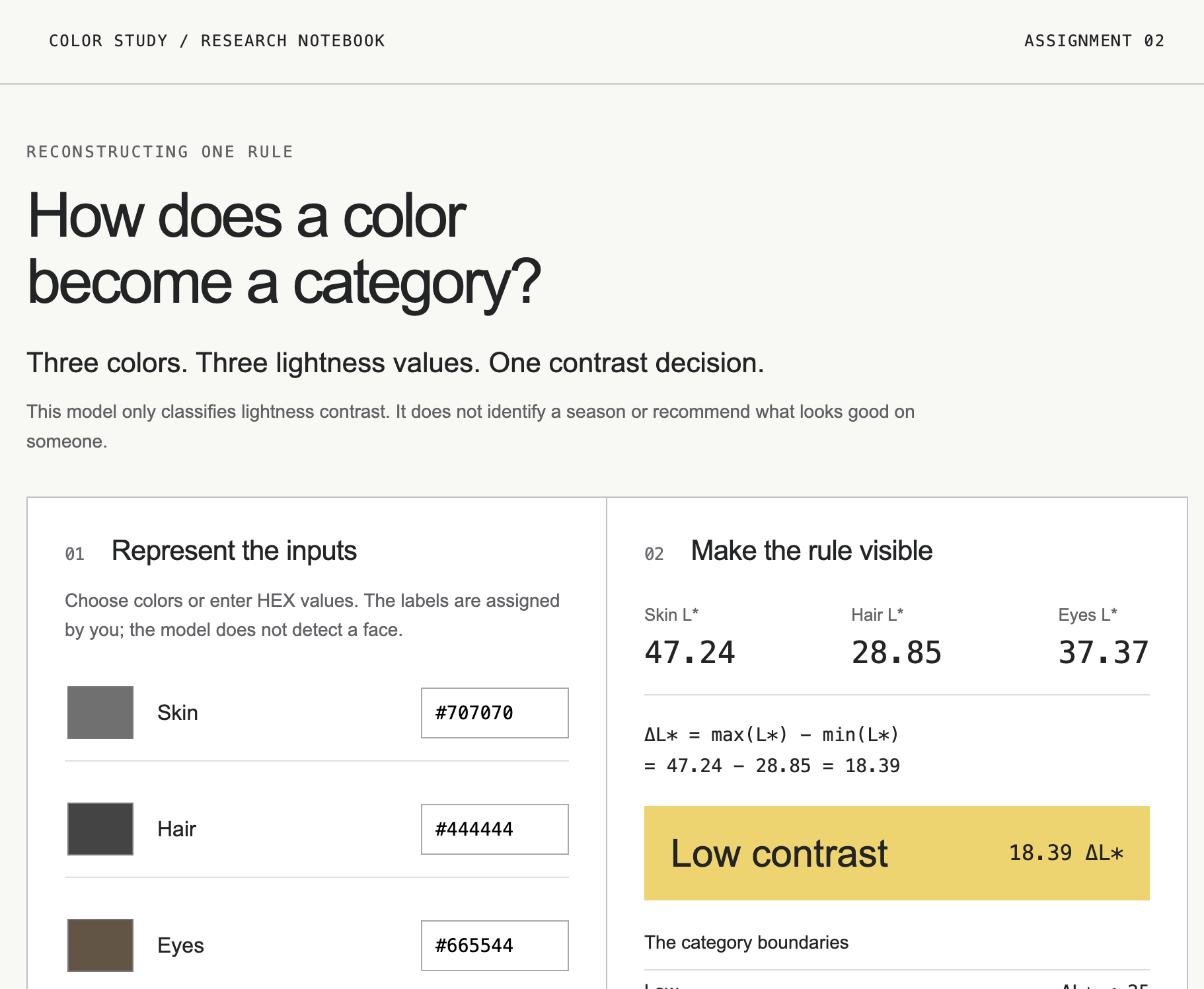Click the 'Eyes' row label
The width and height of the screenshot is (1204, 989).
point(180,945)
